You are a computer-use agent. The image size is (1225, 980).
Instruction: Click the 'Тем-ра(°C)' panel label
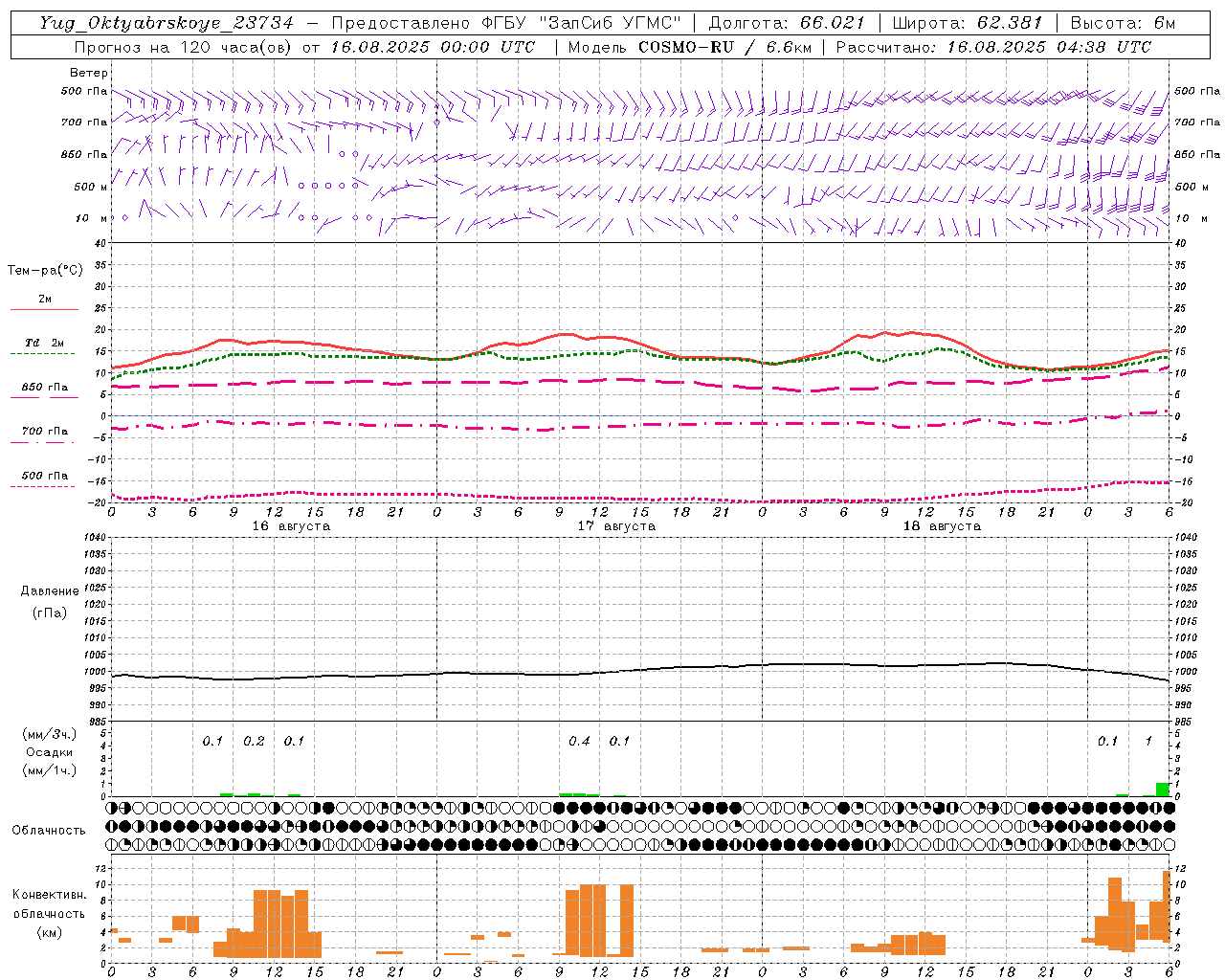[45, 271]
